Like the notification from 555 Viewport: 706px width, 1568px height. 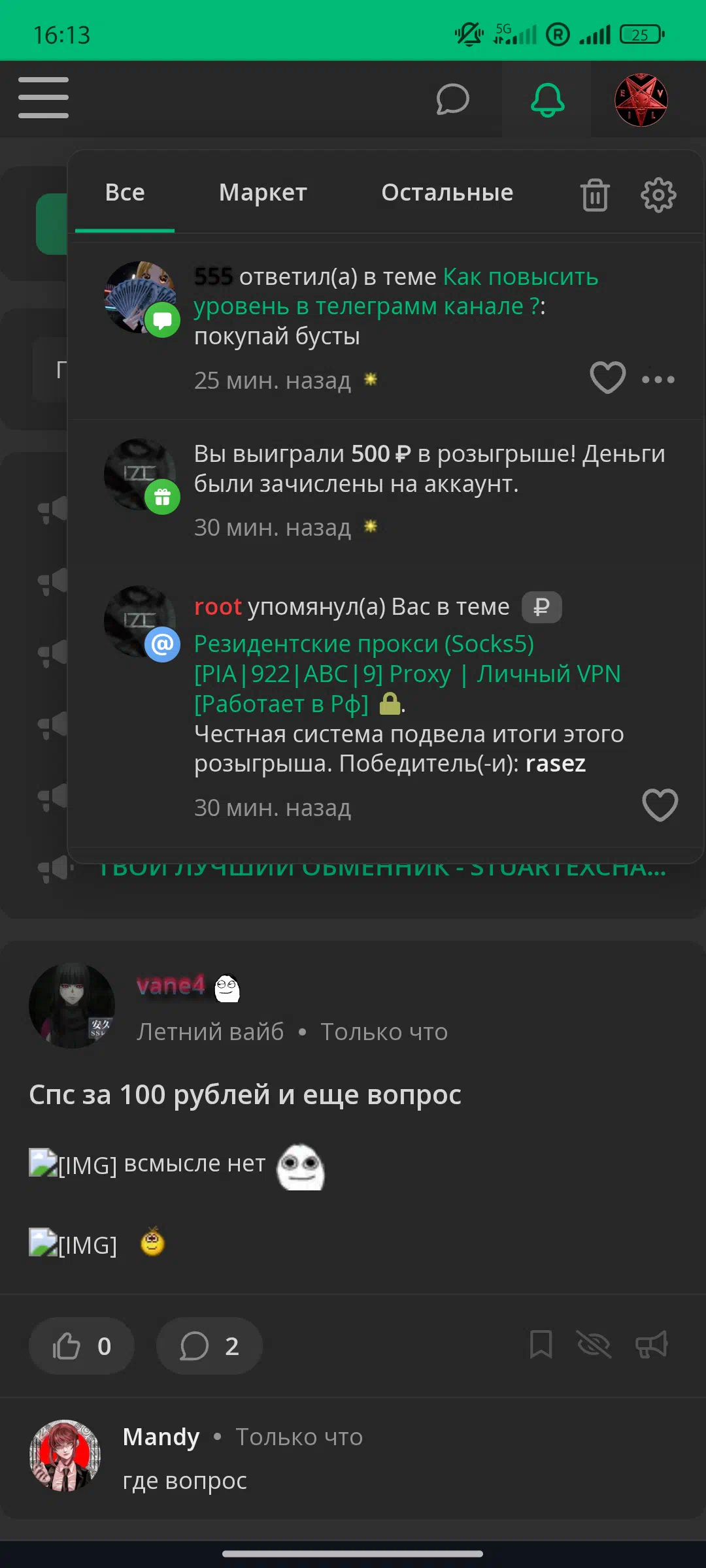[607, 378]
